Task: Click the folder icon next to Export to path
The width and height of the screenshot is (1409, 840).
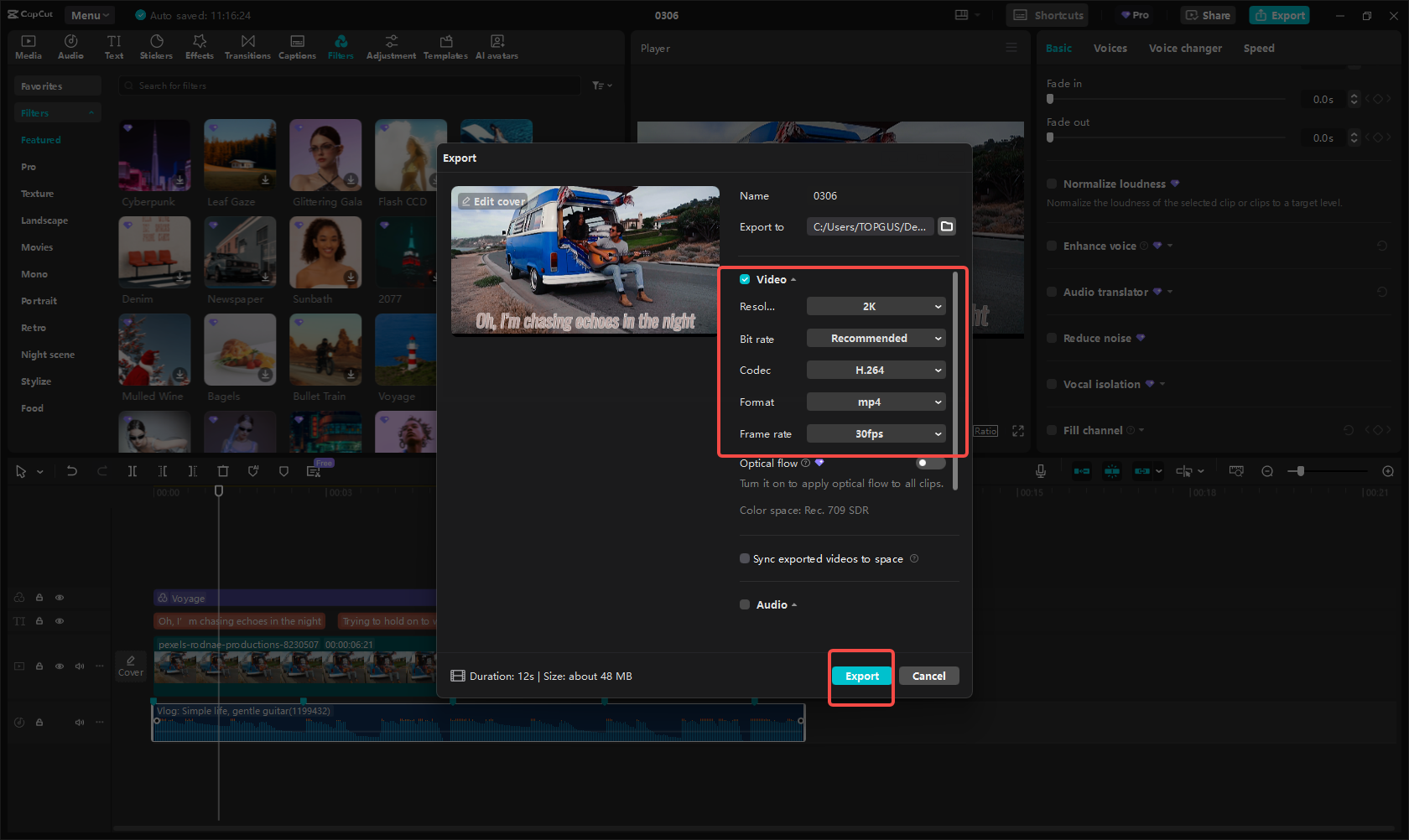Action: tap(947, 226)
